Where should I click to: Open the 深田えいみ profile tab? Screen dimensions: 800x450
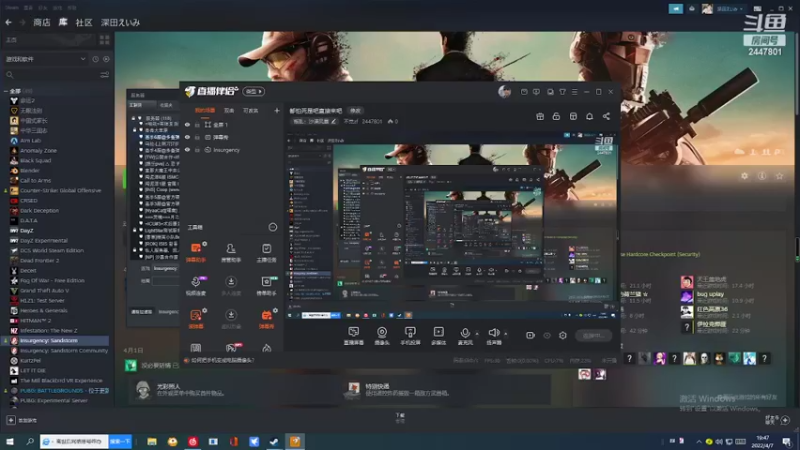(120, 22)
